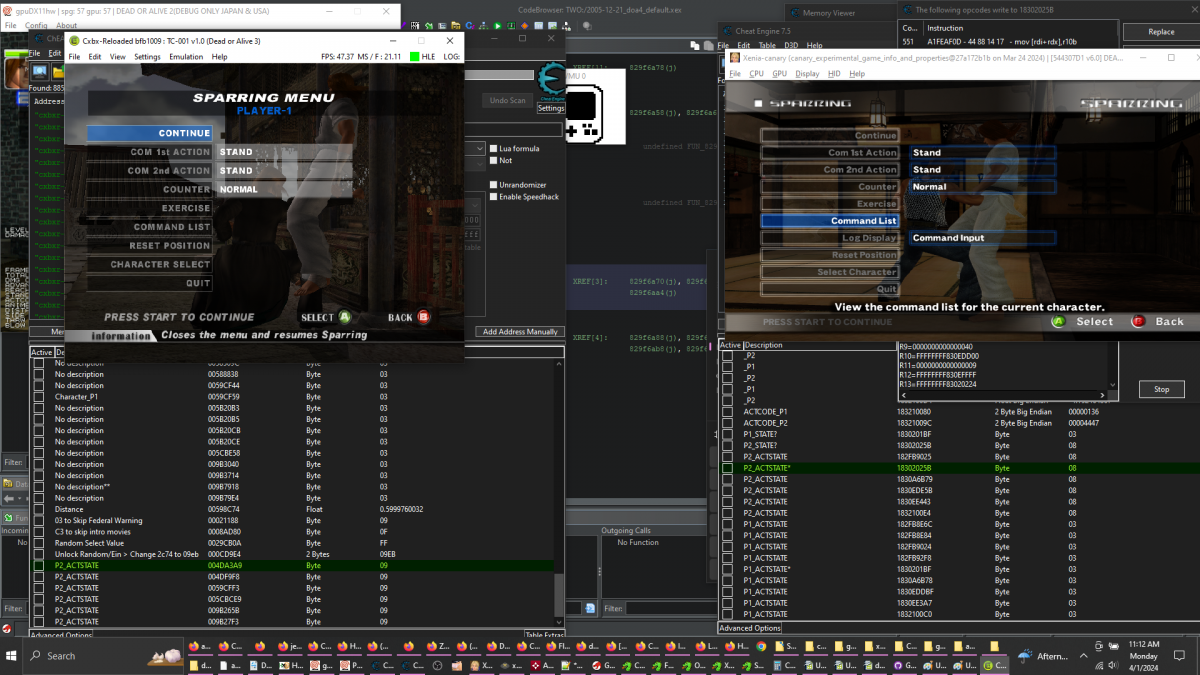Viewport: 1200px width, 675px height.
Task: Click the Distance value 0.5999760032
Action: pyautogui.click(x=401, y=509)
